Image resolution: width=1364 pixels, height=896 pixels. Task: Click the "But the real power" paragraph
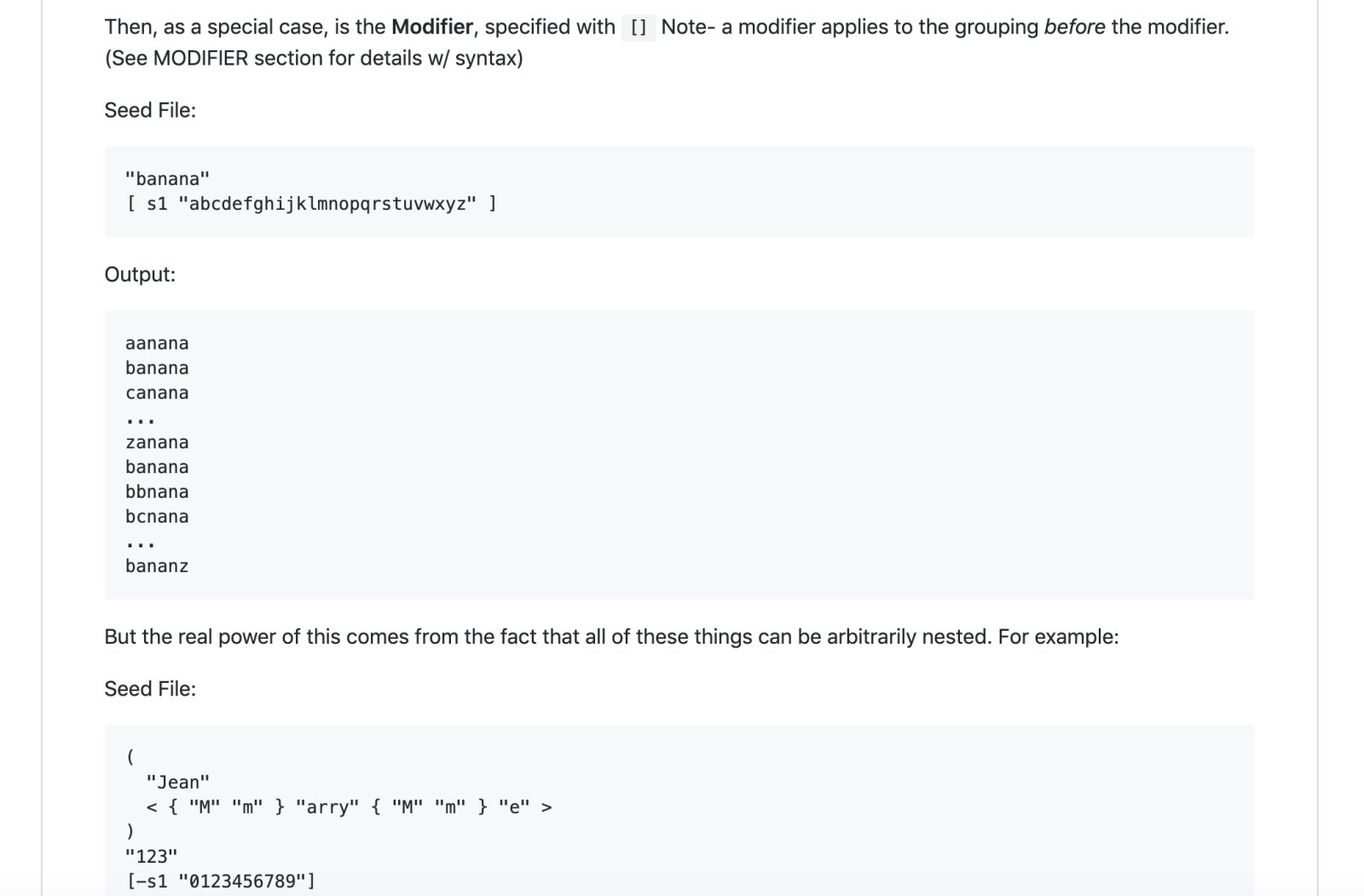(611, 637)
